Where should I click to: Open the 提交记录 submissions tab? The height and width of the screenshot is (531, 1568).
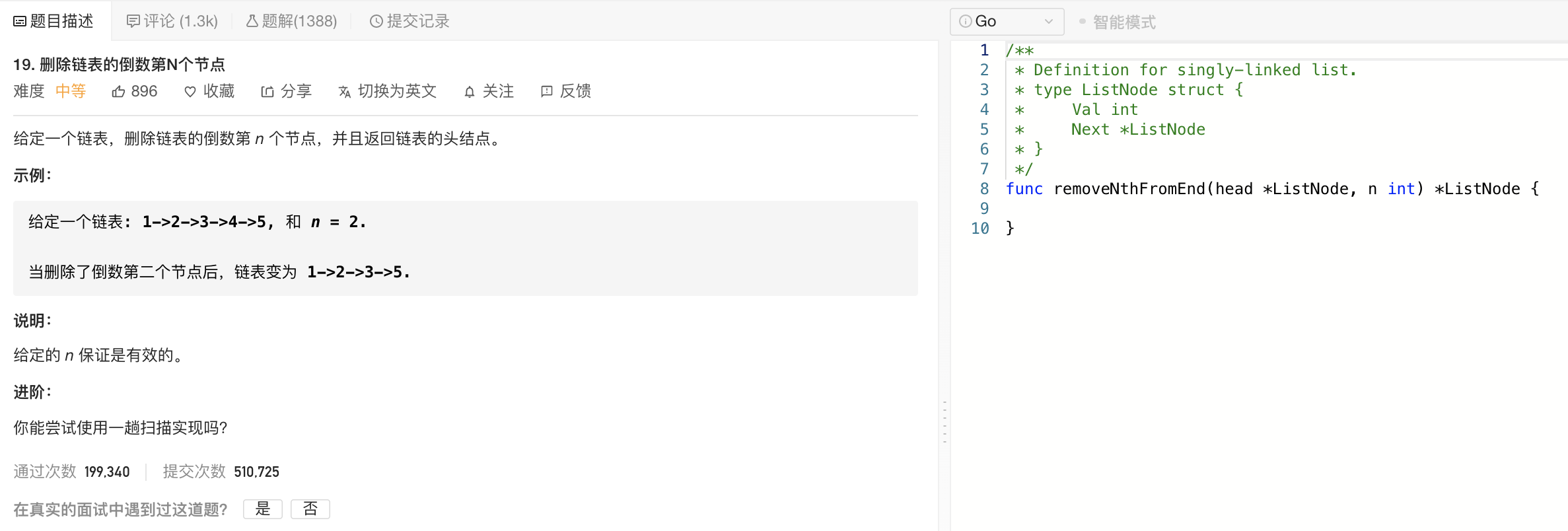(410, 21)
